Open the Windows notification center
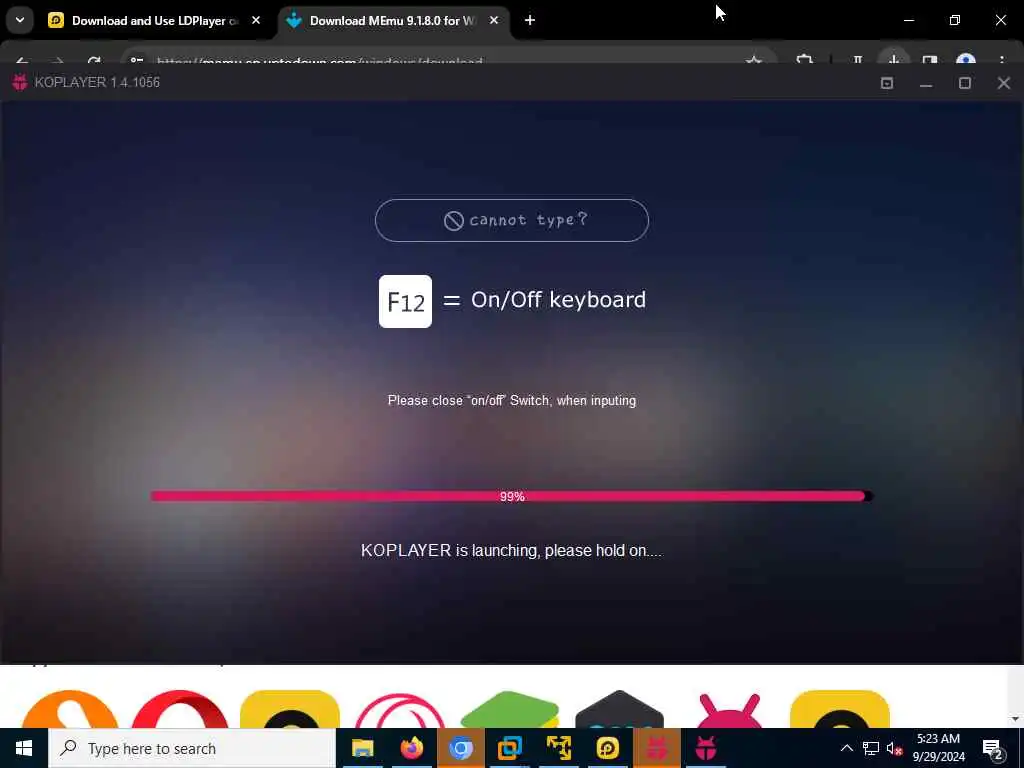The image size is (1024, 768). [993, 748]
